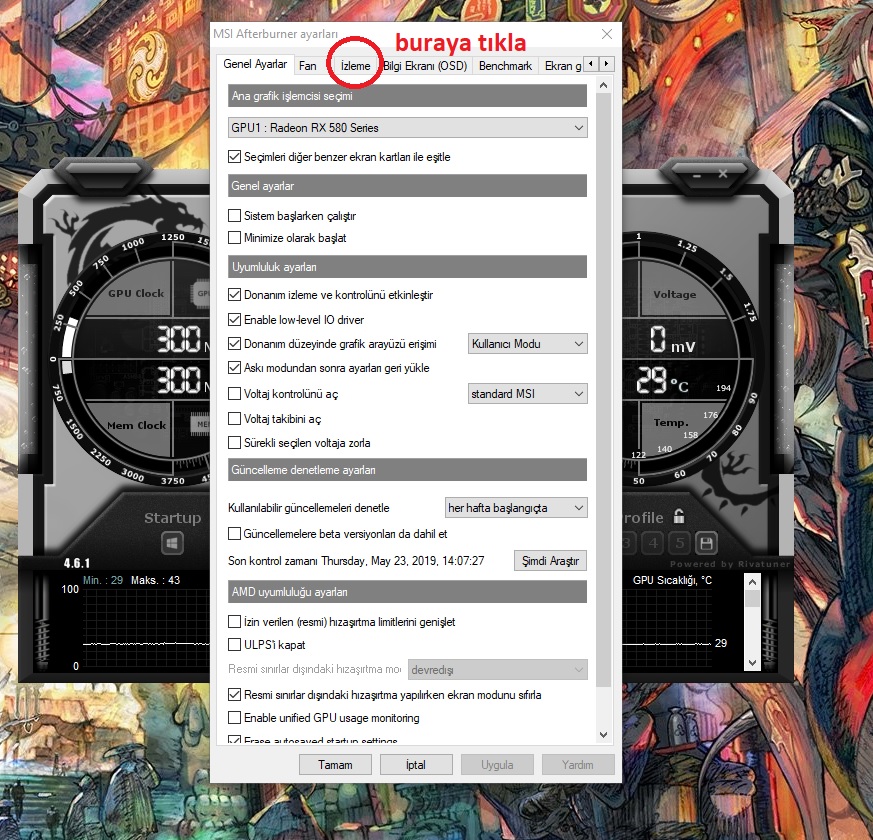Image resolution: width=873 pixels, height=840 pixels.
Task: Enable unified GPU usage monitoring checkbox
Action: pos(234,718)
